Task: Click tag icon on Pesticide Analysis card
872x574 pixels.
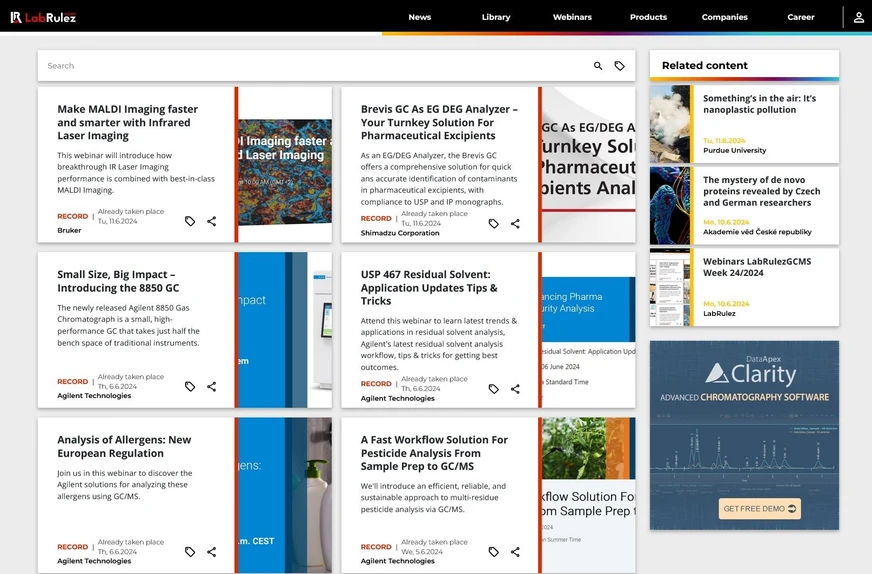Action: [494, 552]
